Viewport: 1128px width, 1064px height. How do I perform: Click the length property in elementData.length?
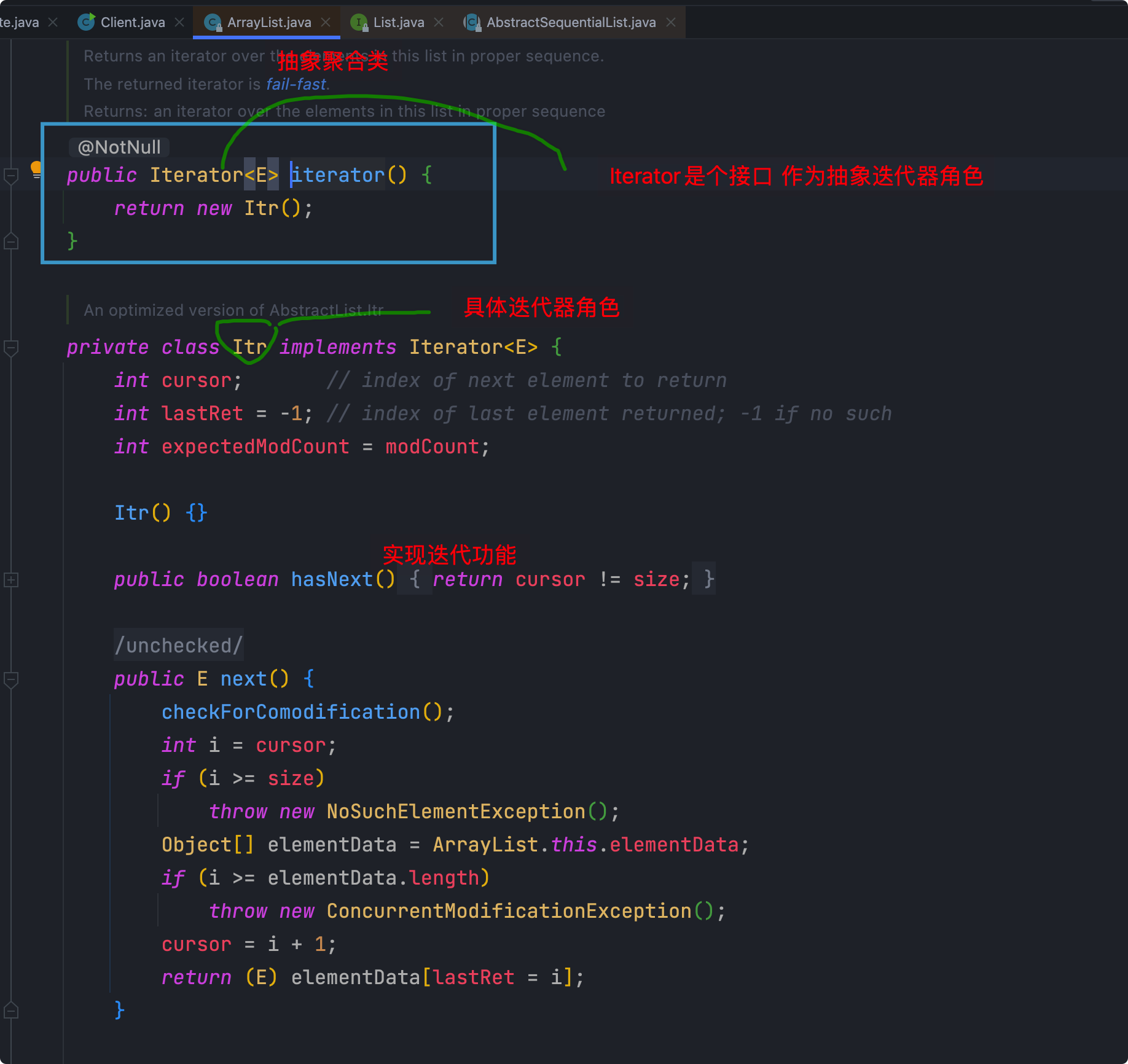[x=444, y=878]
